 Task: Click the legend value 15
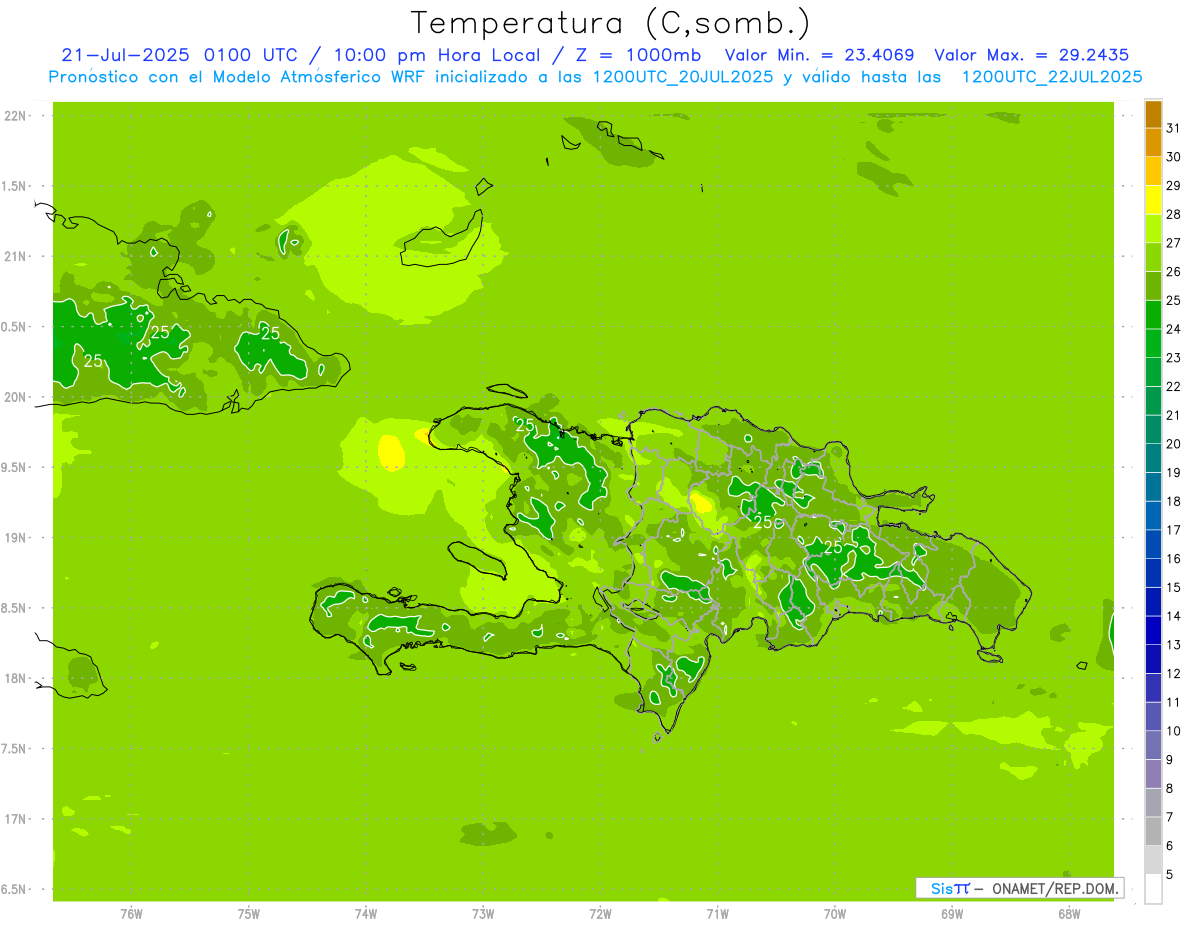coord(1173,588)
